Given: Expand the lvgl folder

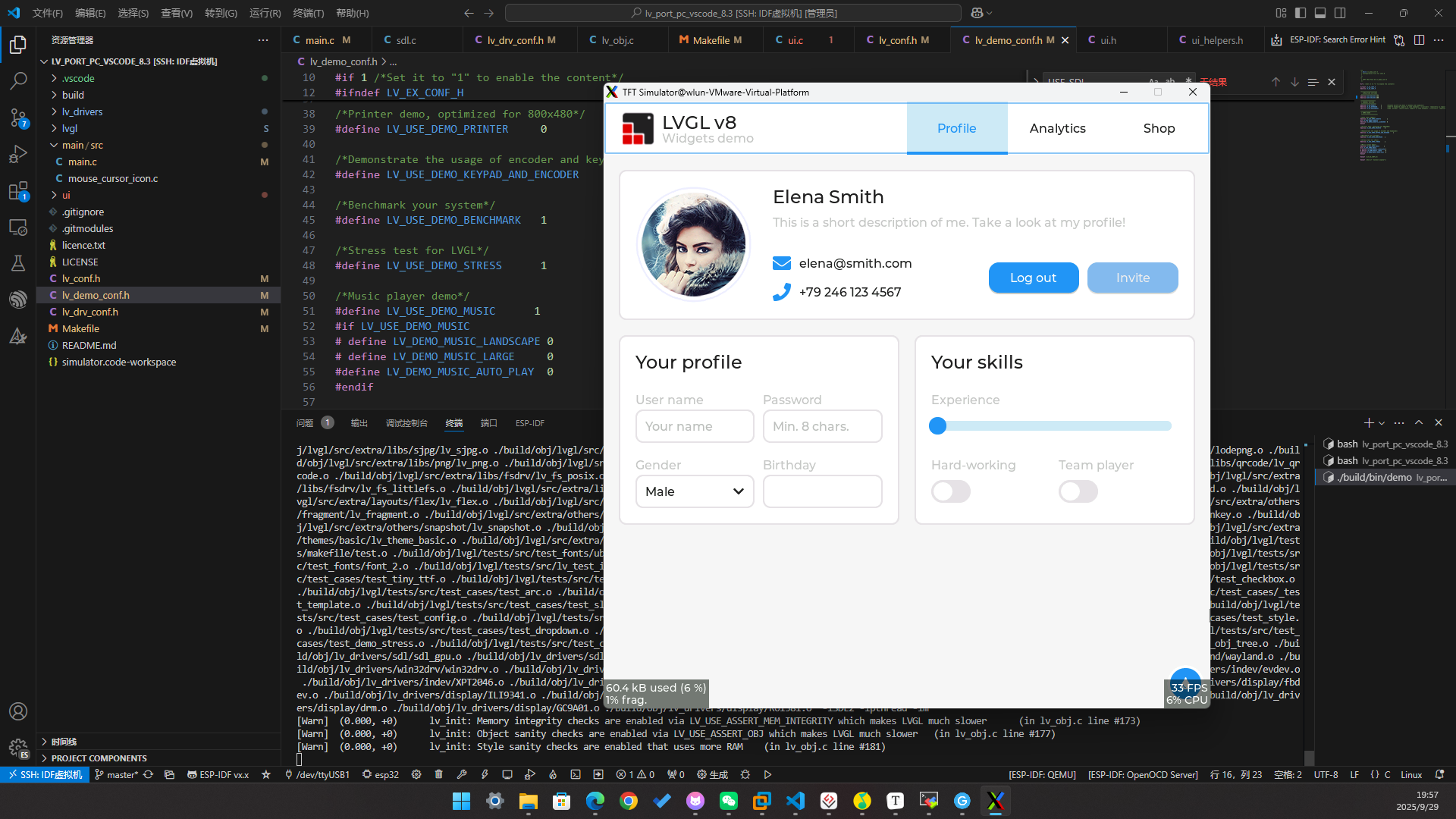Looking at the screenshot, I should 70,128.
